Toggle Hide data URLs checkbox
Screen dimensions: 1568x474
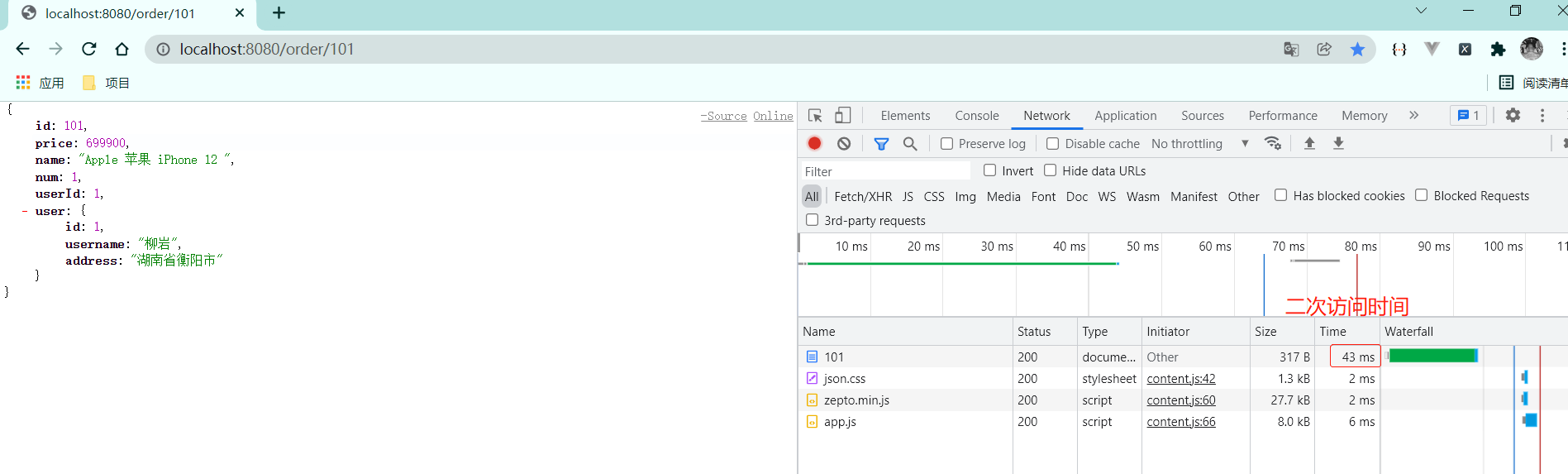(x=1051, y=170)
